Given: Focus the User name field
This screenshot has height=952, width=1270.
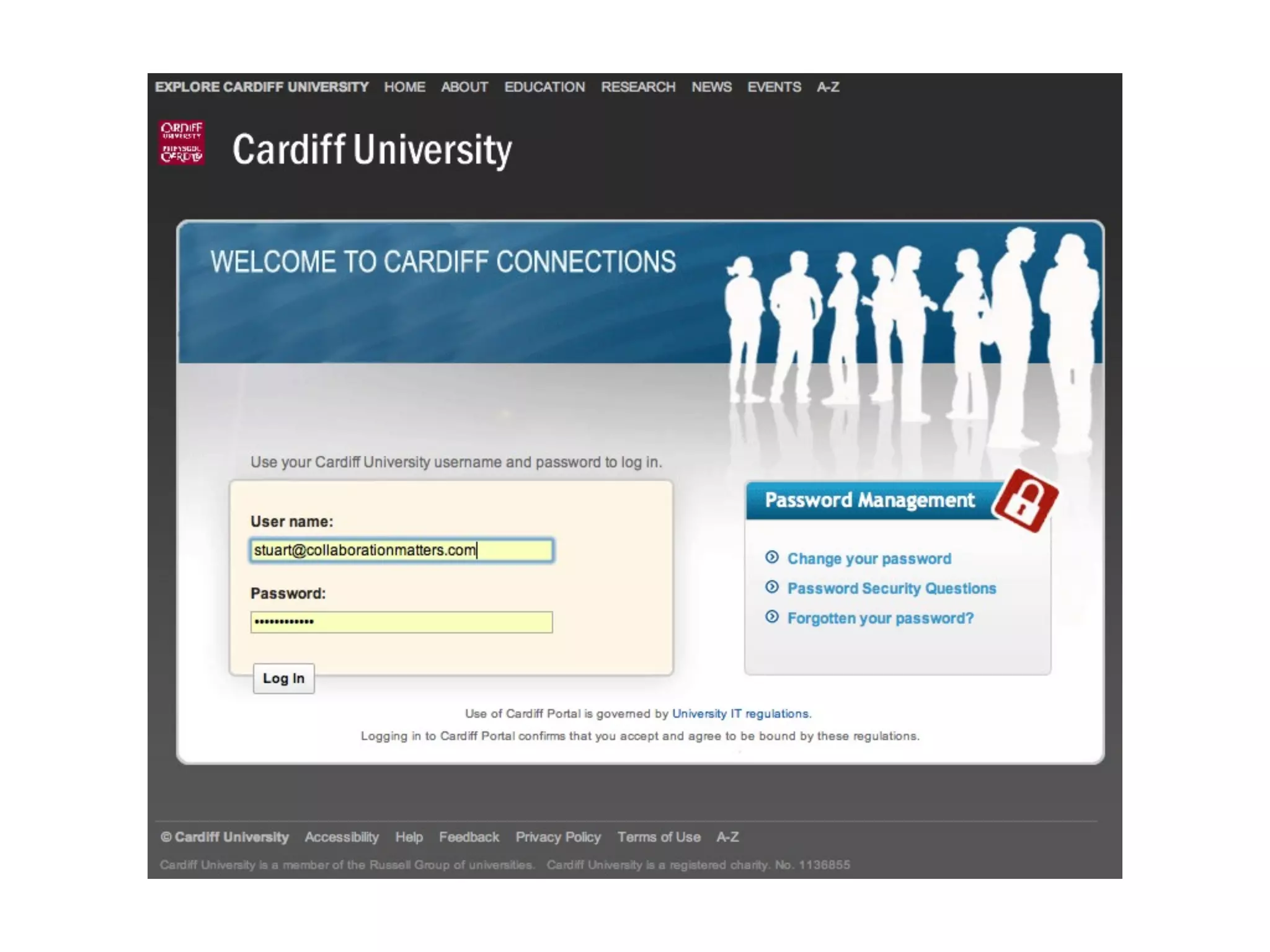Looking at the screenshot, I should click(401, 550).
